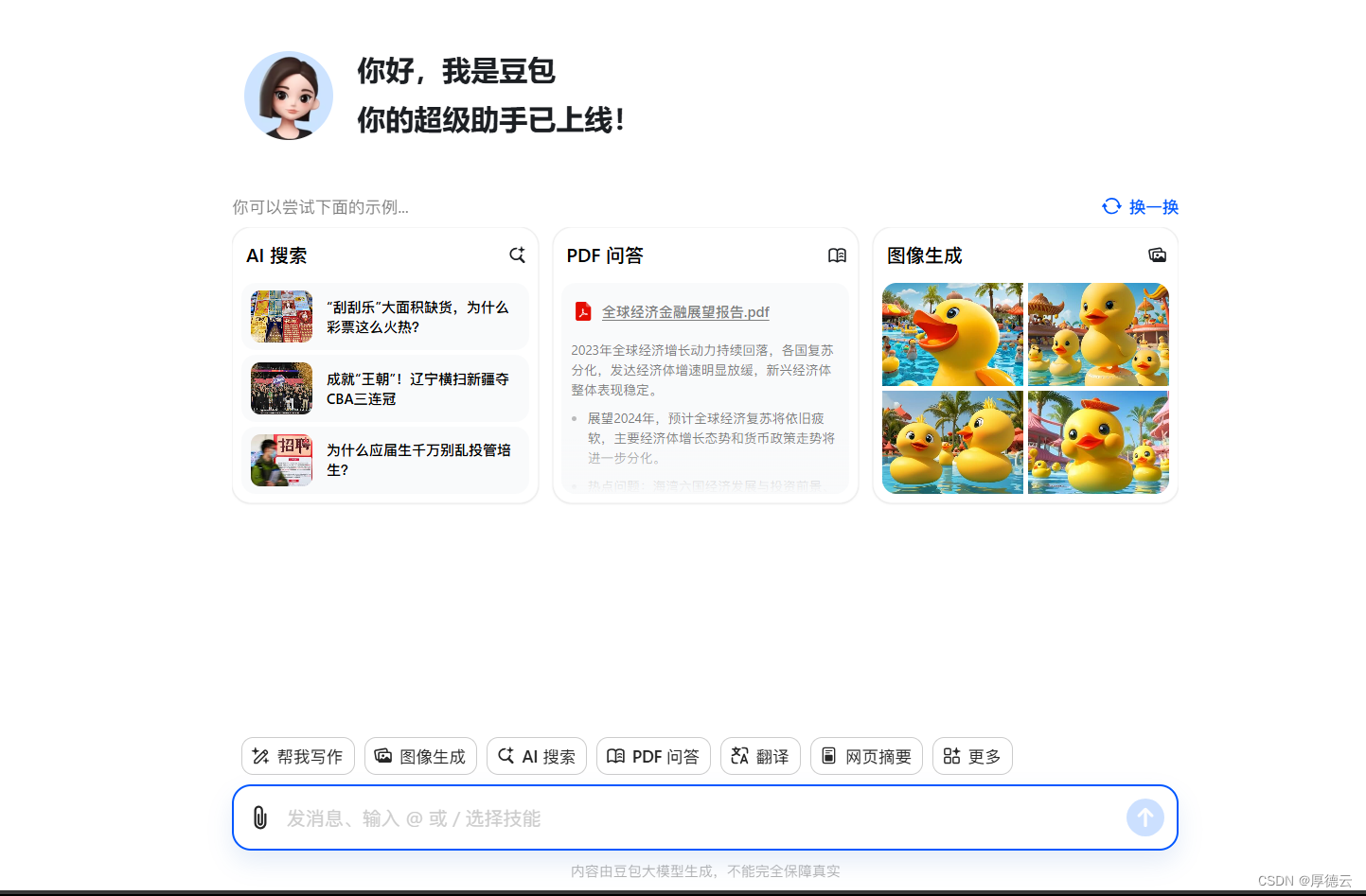
Task: Select the 翻译 skill button
Action: (760, 756)
